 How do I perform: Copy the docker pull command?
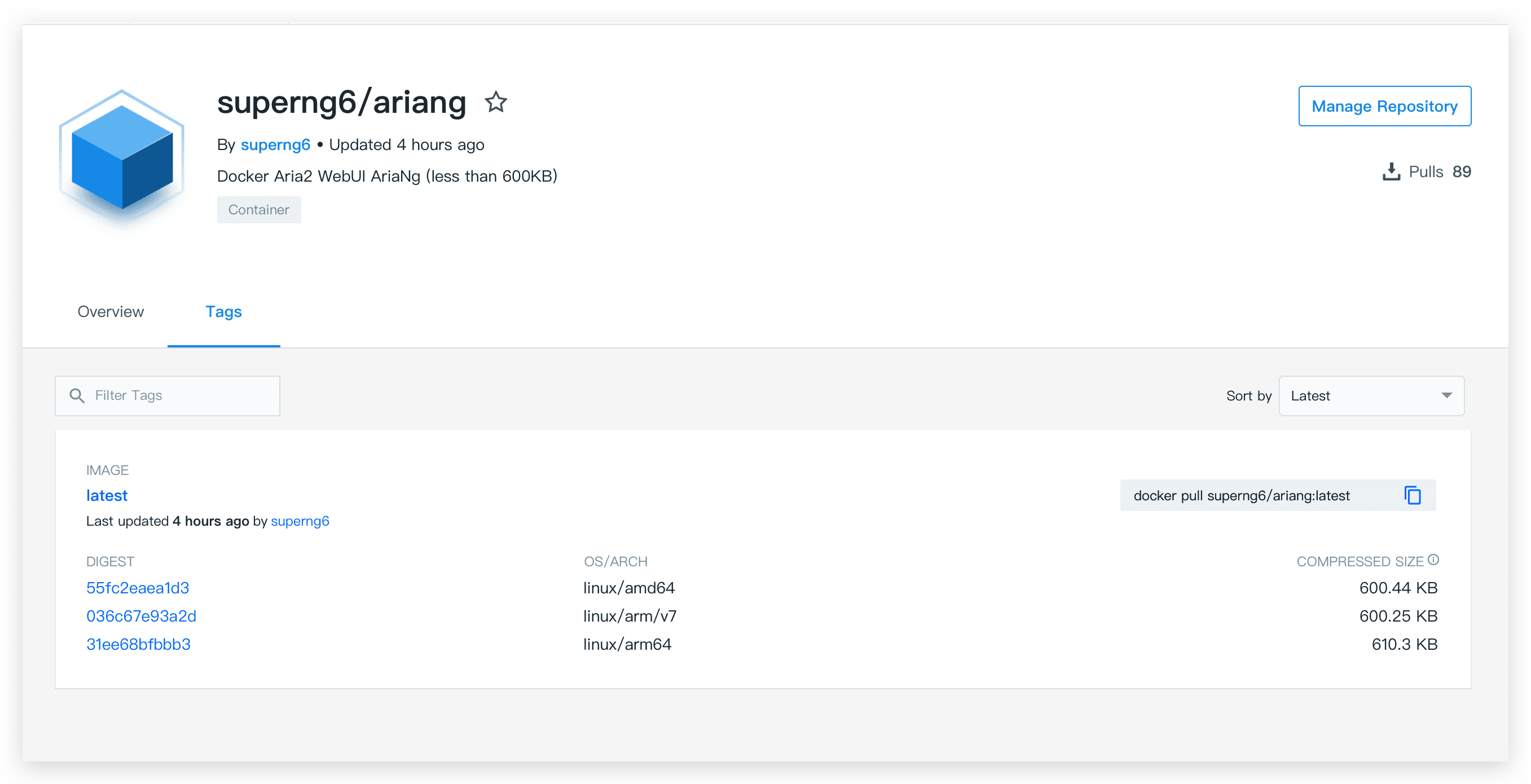(x=1412, y=495)
